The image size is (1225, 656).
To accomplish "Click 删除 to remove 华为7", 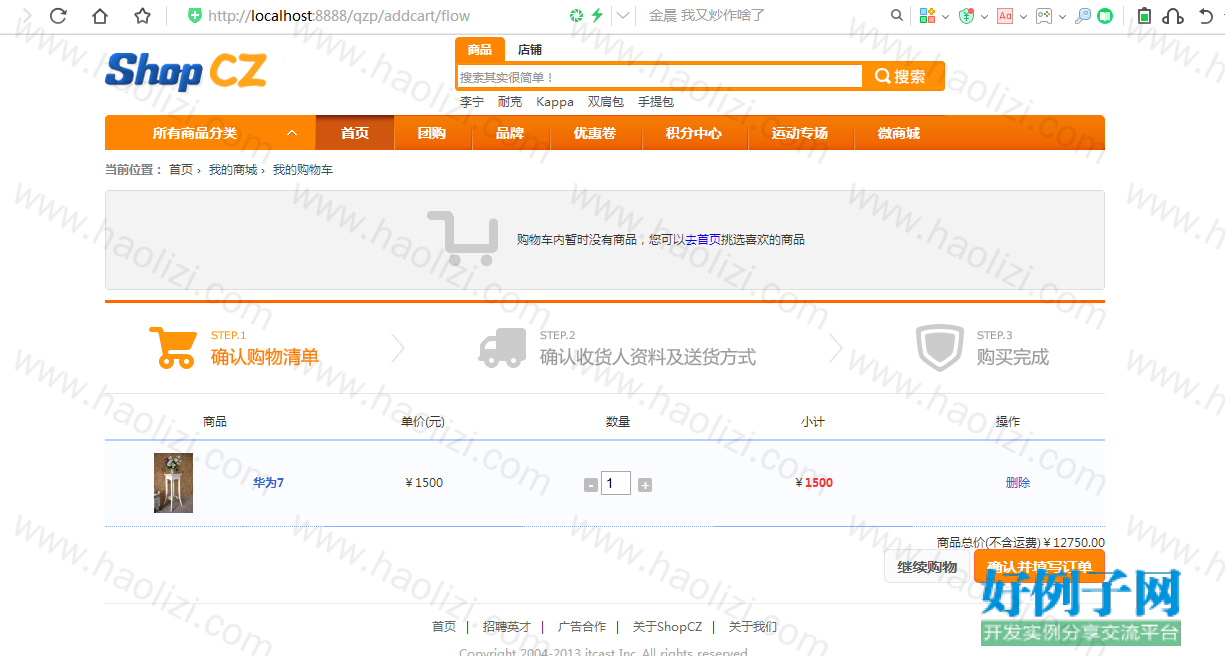I will click(1018, 483).
